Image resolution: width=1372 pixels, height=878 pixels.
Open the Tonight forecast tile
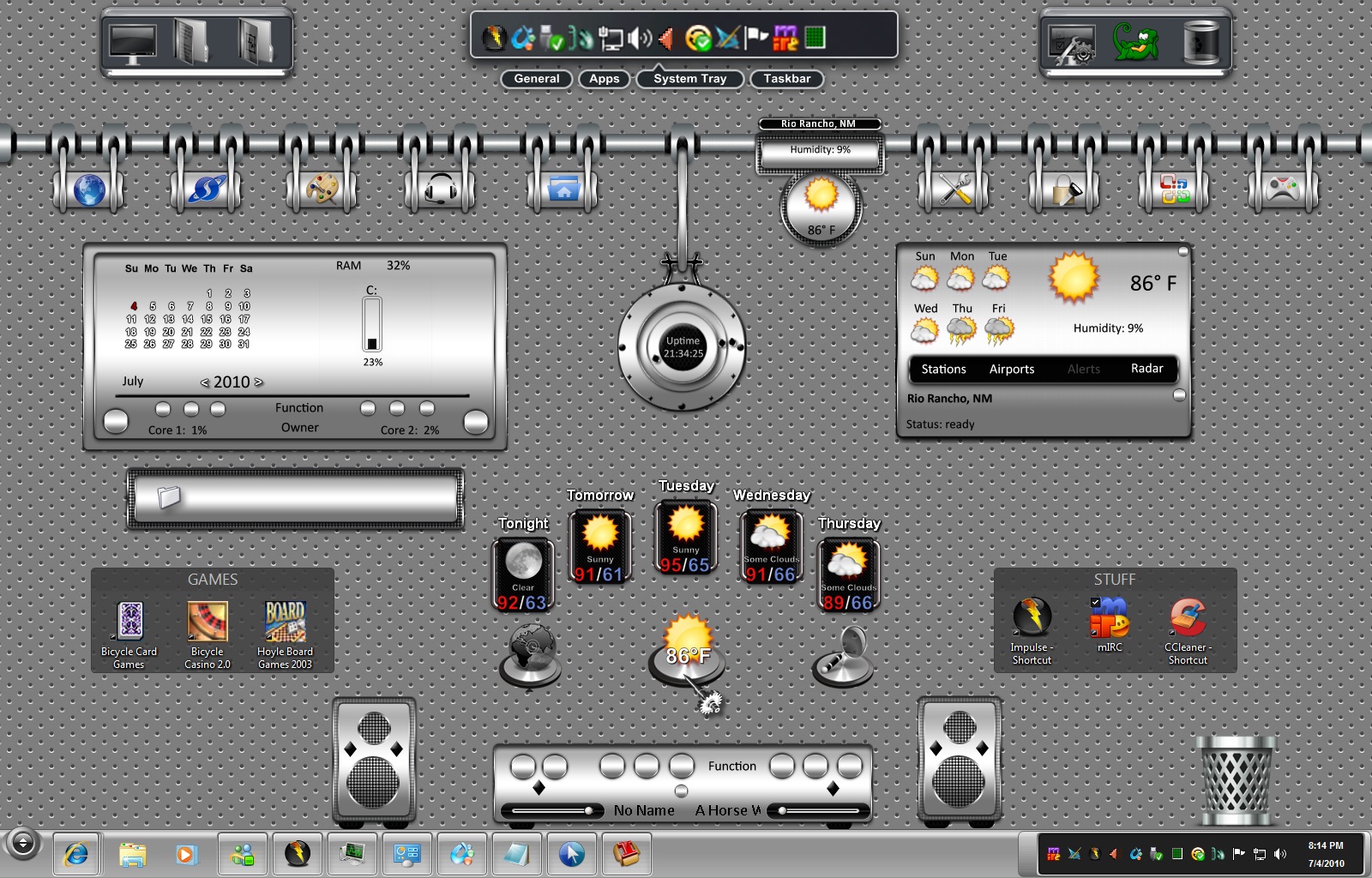[522, 575]
